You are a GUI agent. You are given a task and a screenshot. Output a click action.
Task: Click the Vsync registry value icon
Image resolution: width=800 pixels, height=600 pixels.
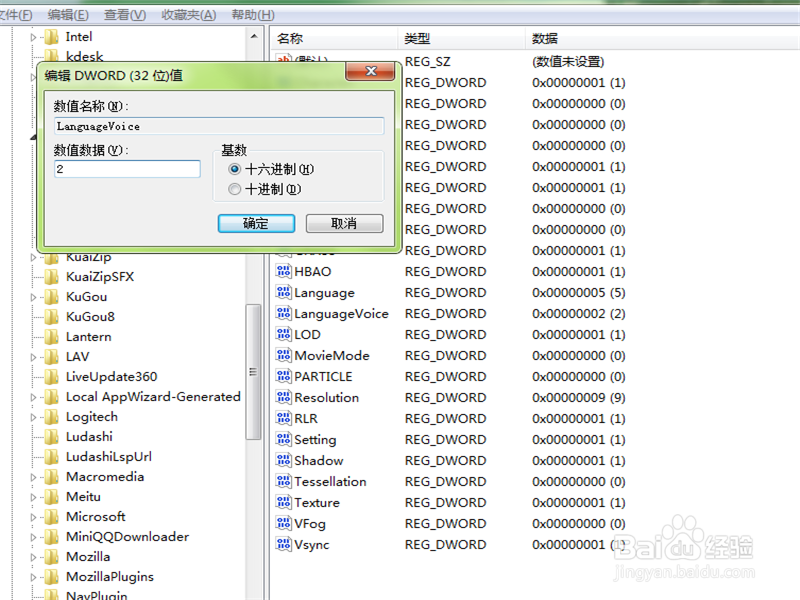coord(287,544)
